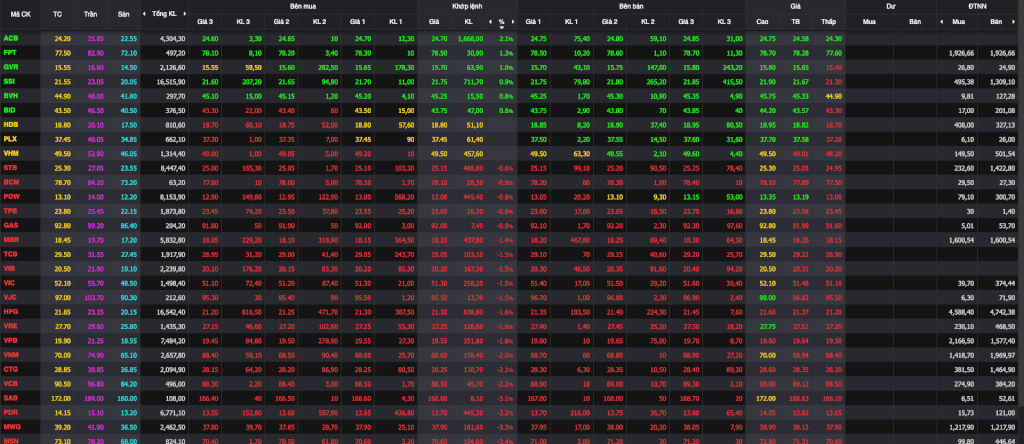Open the MWG ticker symbol
1024x444 pixels.
(x=11, y=426)
